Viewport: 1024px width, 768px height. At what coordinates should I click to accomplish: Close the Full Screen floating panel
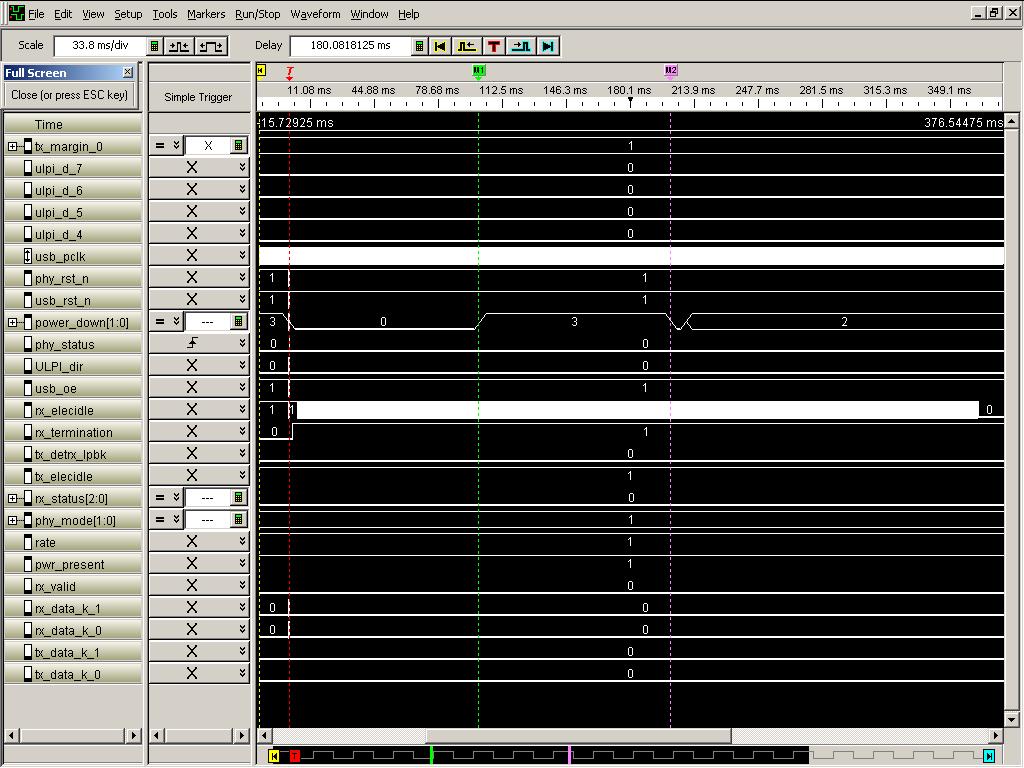(128, 72)
